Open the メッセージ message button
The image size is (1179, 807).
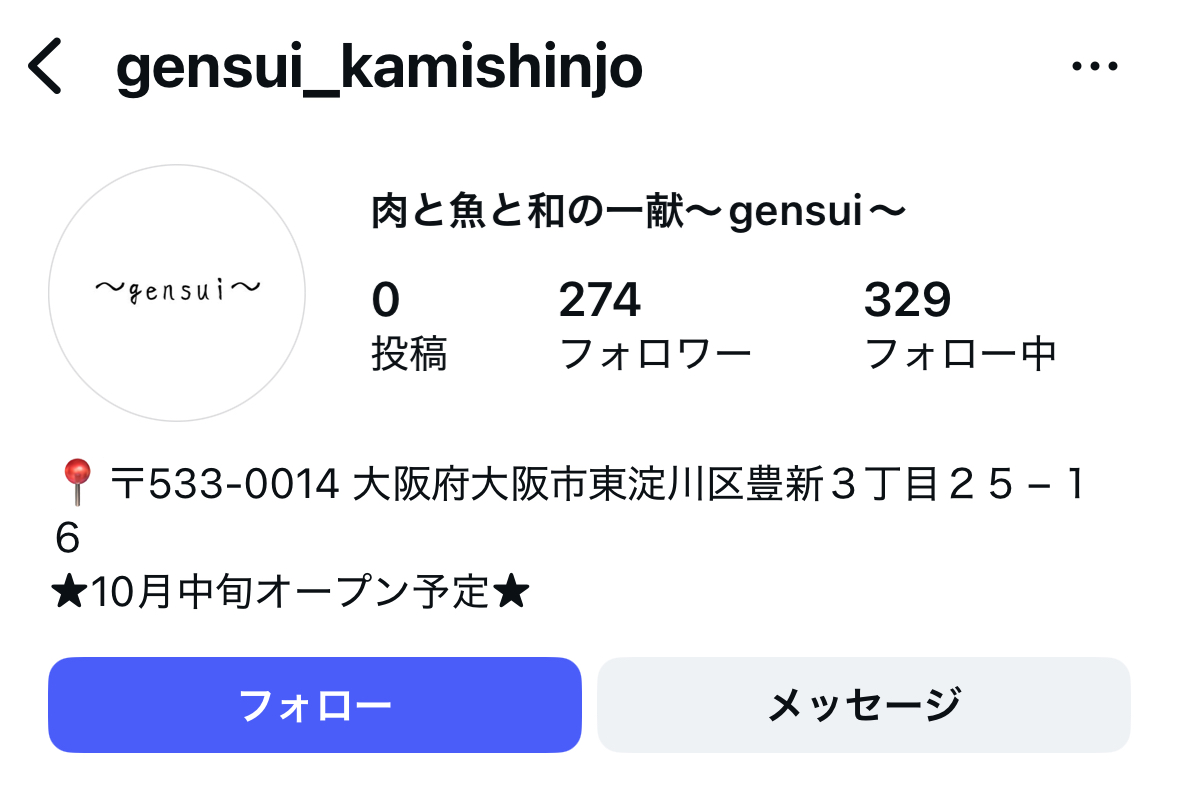864,703
